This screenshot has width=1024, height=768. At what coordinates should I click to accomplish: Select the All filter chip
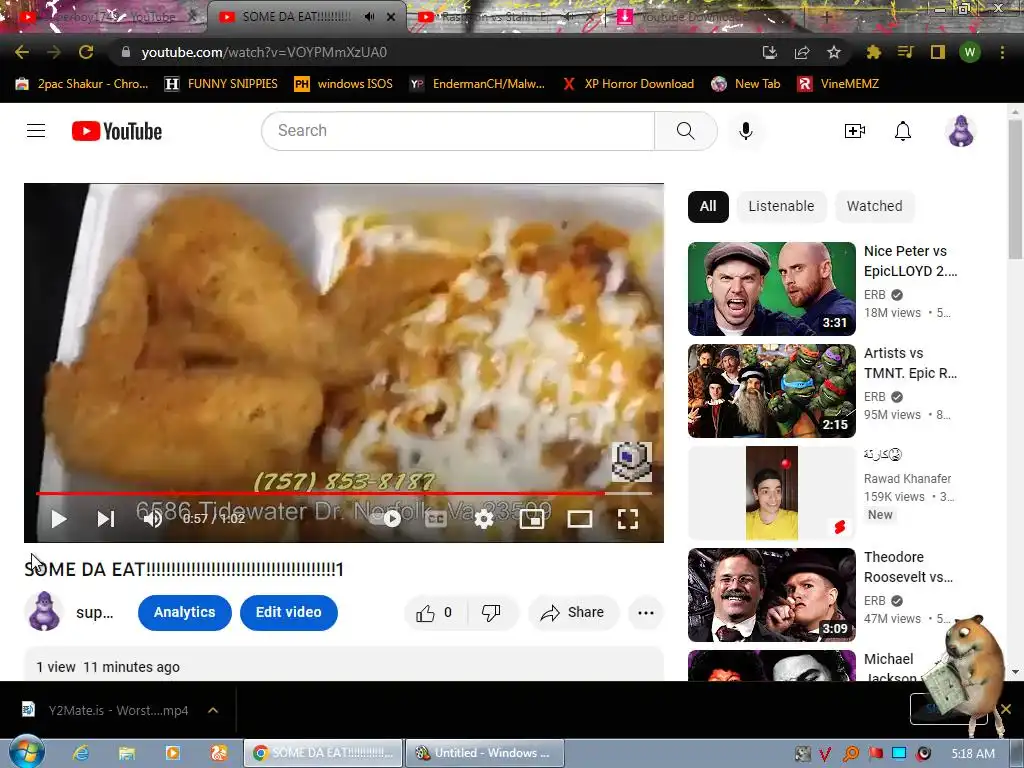tap(708, 206)
